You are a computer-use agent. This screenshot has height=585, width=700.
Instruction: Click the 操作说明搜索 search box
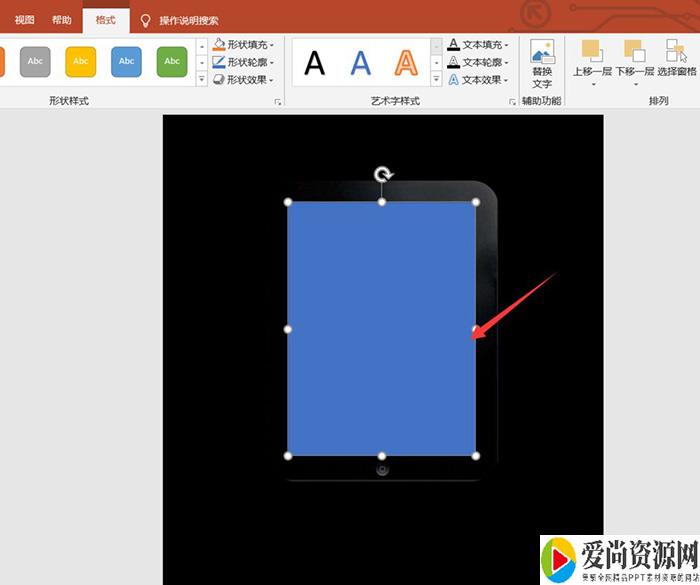(188, 20)
